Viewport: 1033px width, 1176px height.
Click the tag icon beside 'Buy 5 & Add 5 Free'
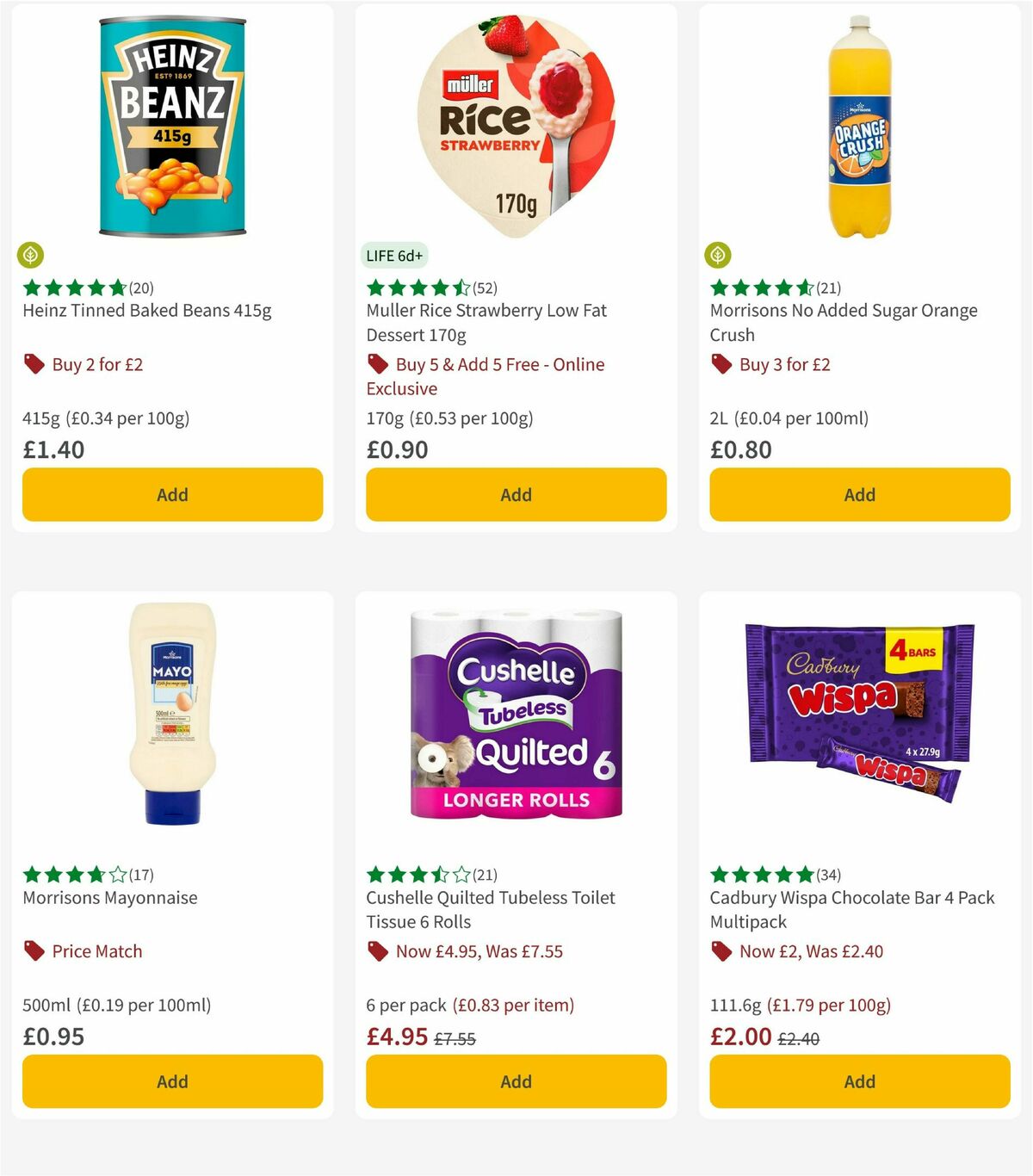coord(378,364)
